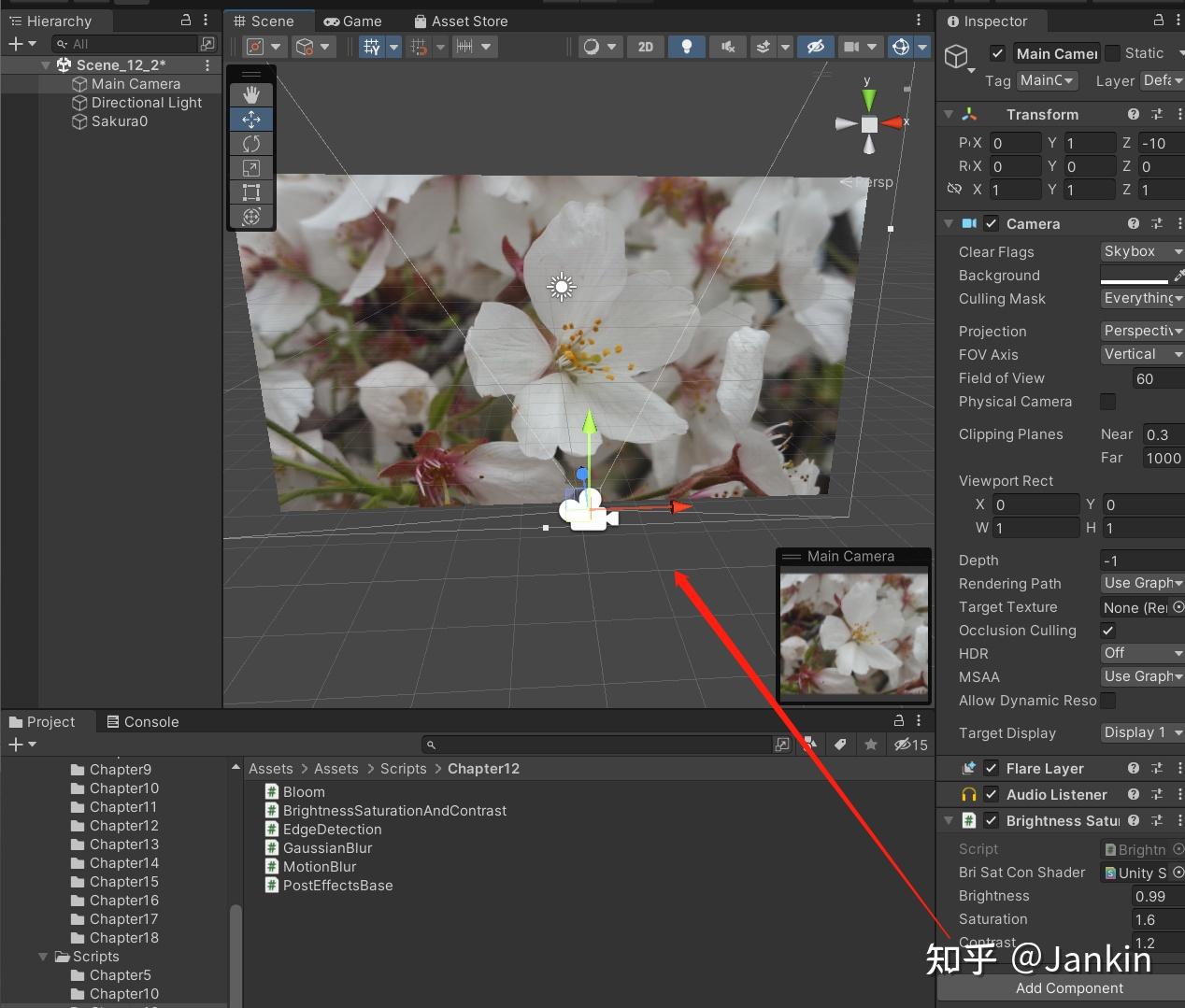1185x1008 pixels.
Task: Select the Rotate tool
Action: click(250, 143)
